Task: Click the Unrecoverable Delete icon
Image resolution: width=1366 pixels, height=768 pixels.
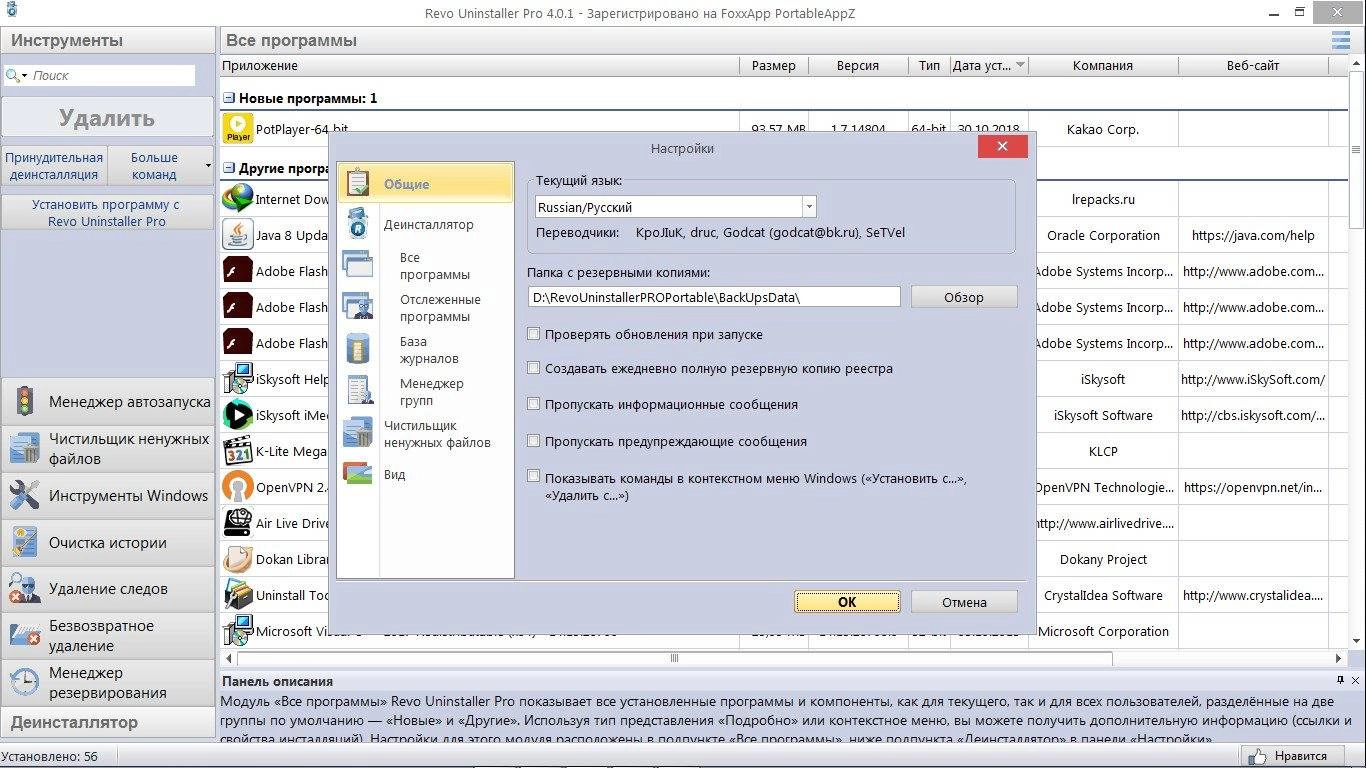Action: [x=24, y=634]
